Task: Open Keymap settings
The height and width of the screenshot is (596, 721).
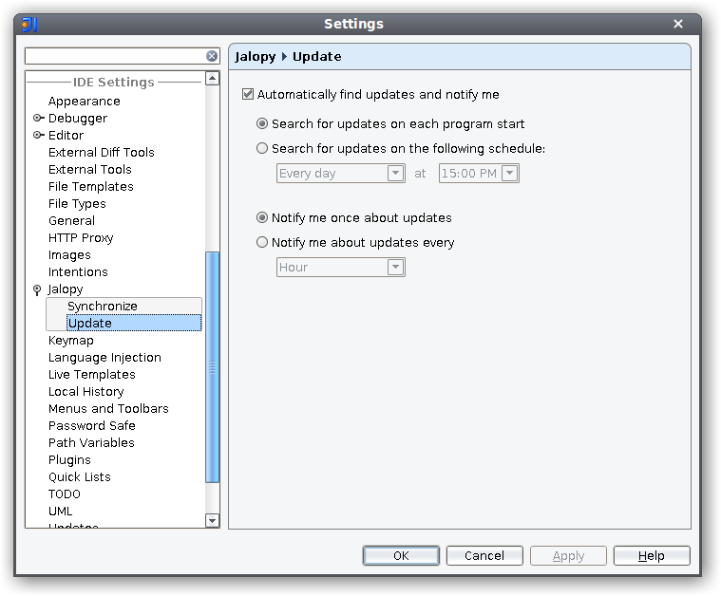Action: 71,340
